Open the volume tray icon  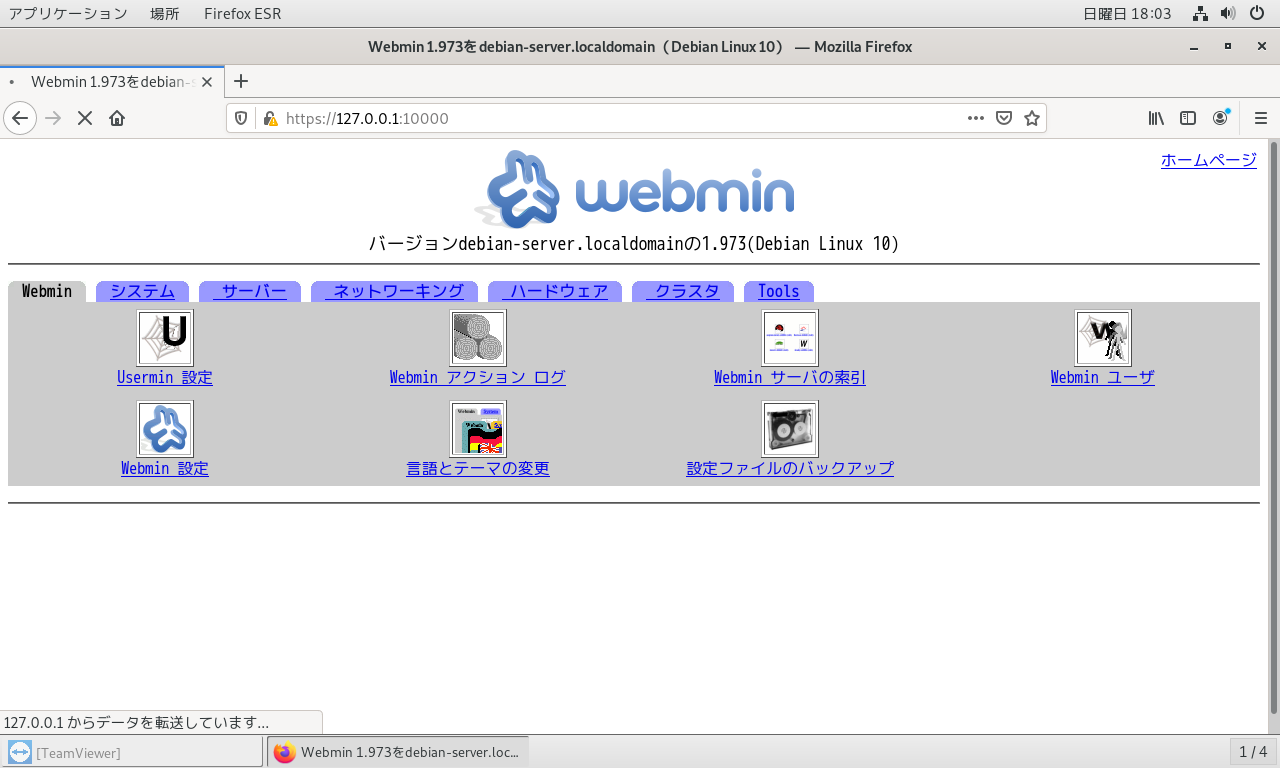[x=1229, y=14]
